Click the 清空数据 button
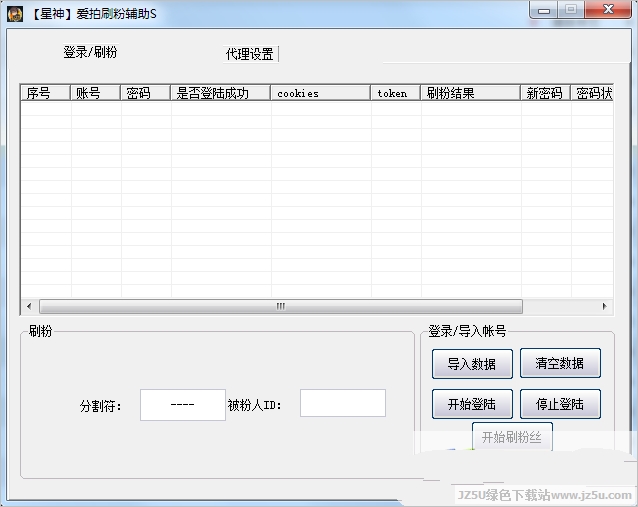This screenshot has width=638, height=507. pos(560,363)
